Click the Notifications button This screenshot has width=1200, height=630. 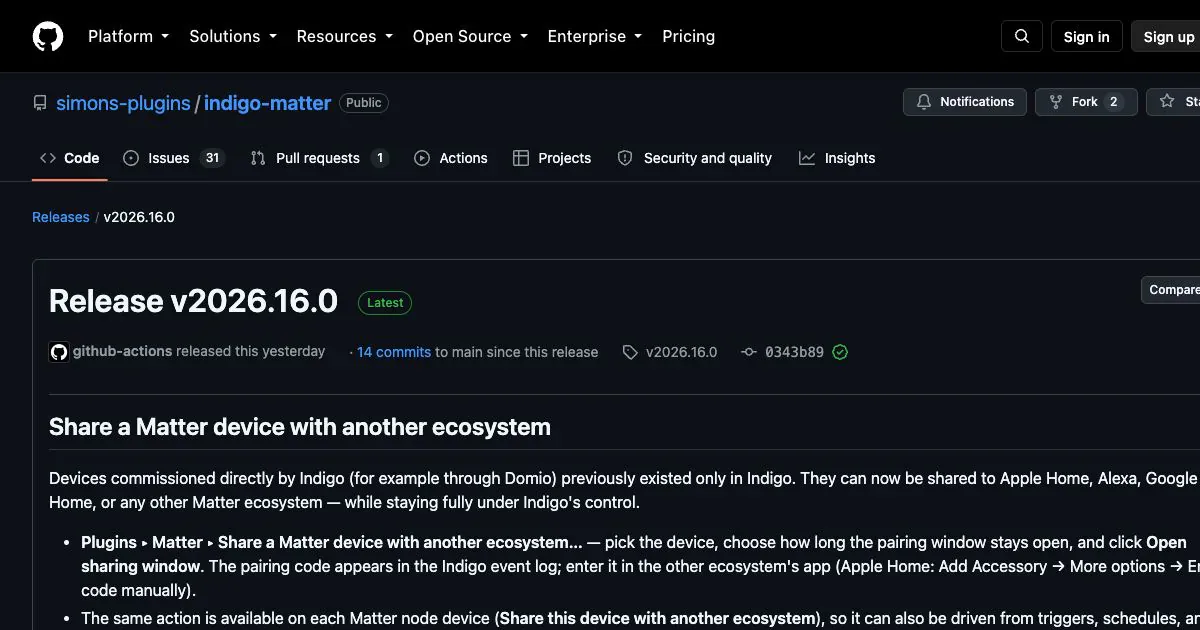pos(965,102)
